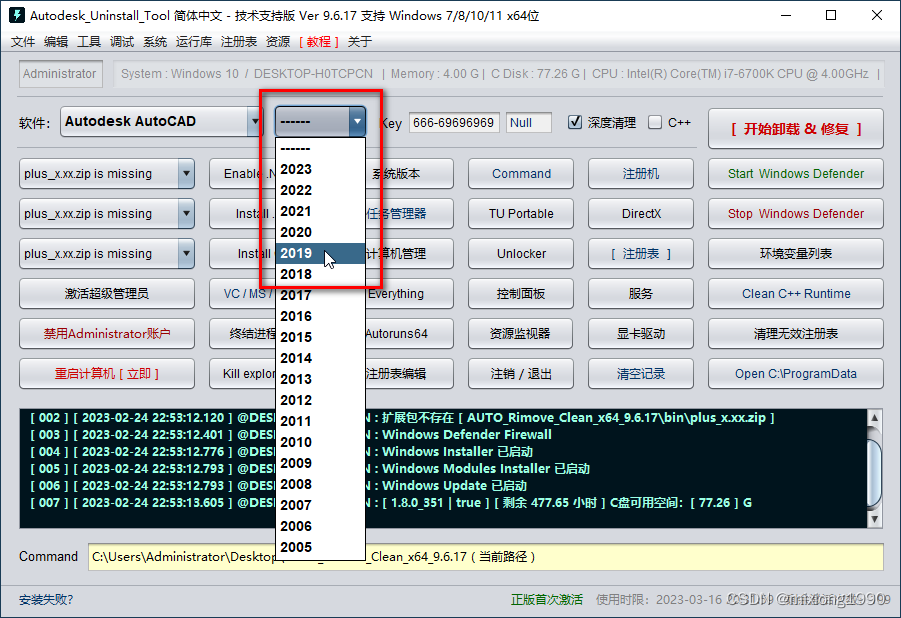Choose 2006 from the version list

pyautogui.click(x=320, y=526)
